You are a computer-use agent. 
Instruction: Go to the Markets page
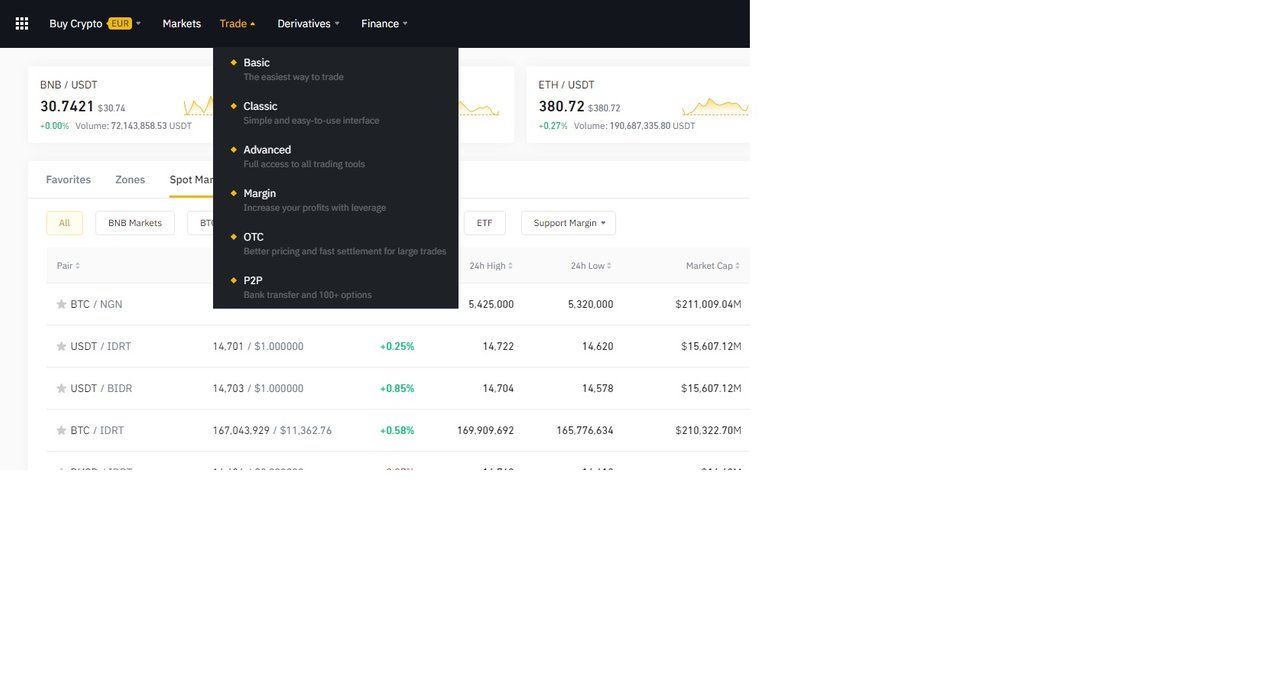(x=181, y=23)
